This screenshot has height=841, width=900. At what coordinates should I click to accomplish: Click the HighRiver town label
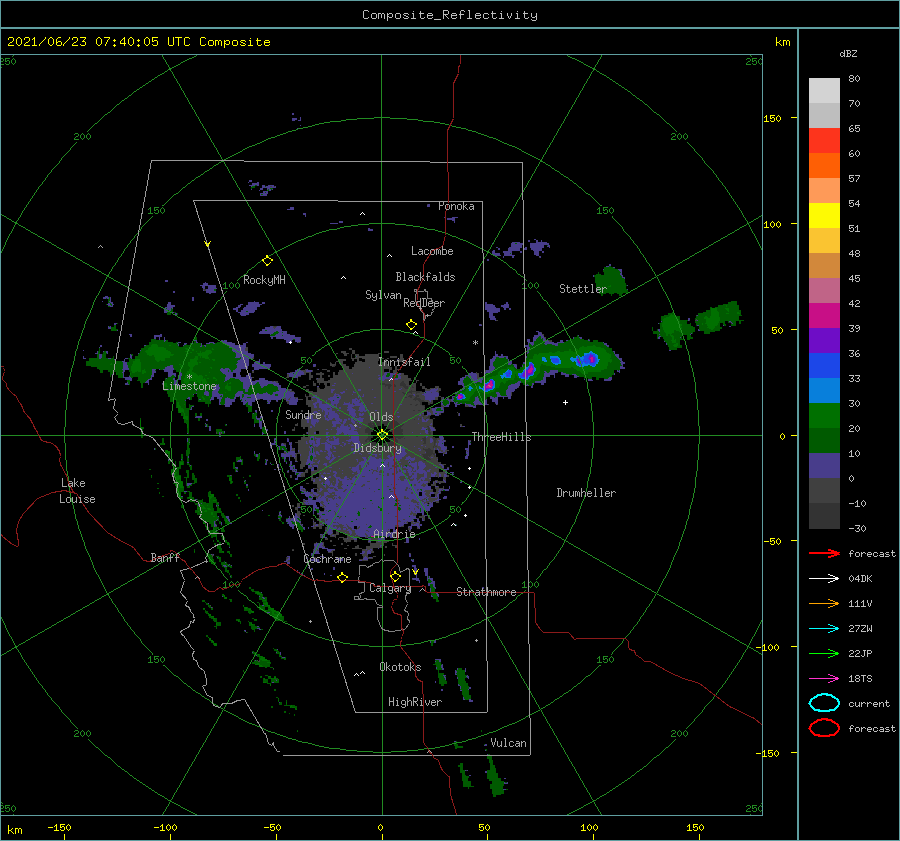415,702
